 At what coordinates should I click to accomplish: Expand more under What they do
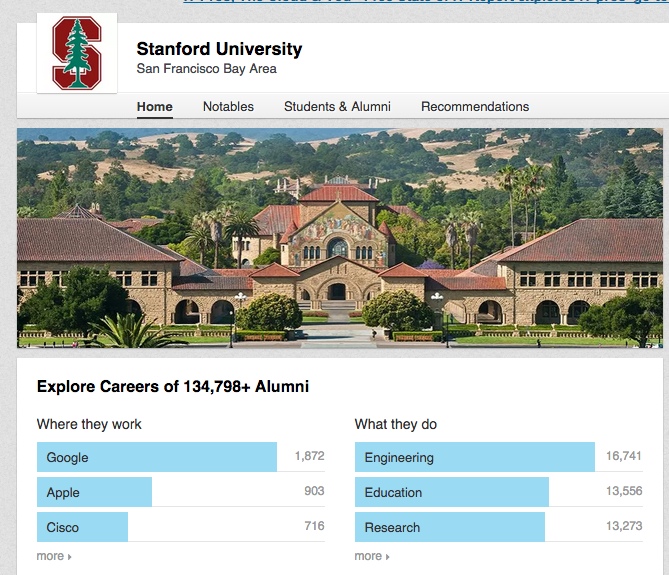[372, 556]
